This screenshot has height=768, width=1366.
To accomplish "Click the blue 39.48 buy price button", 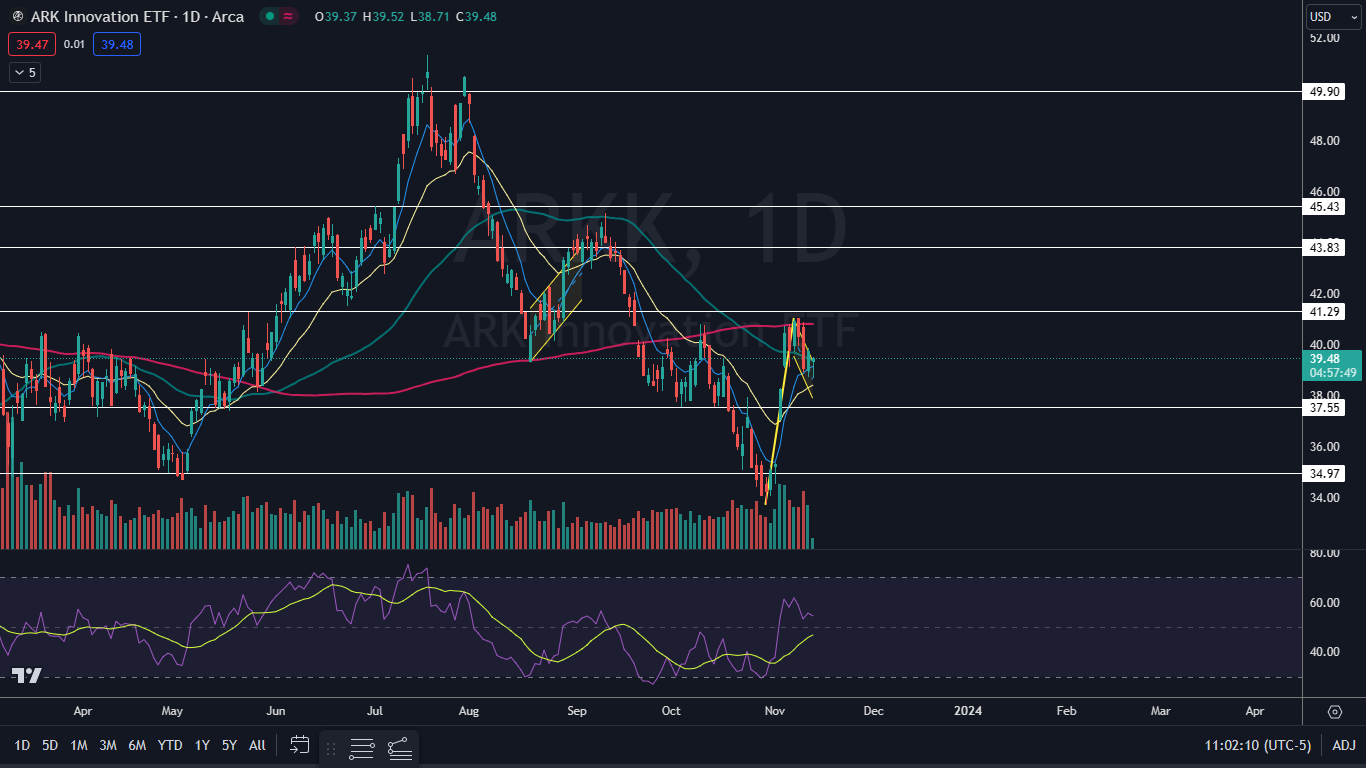I will (117, 44).
